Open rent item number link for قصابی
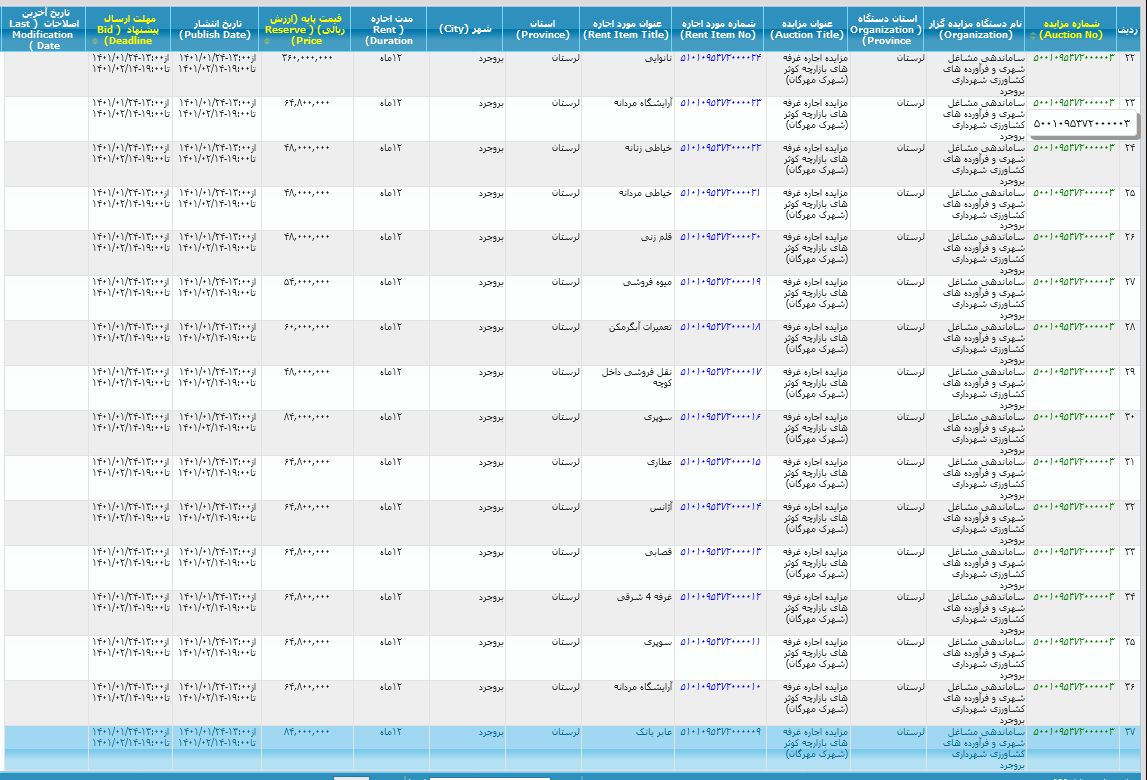This screenshot has width=1147, height=780. click(x=720, y=552)
